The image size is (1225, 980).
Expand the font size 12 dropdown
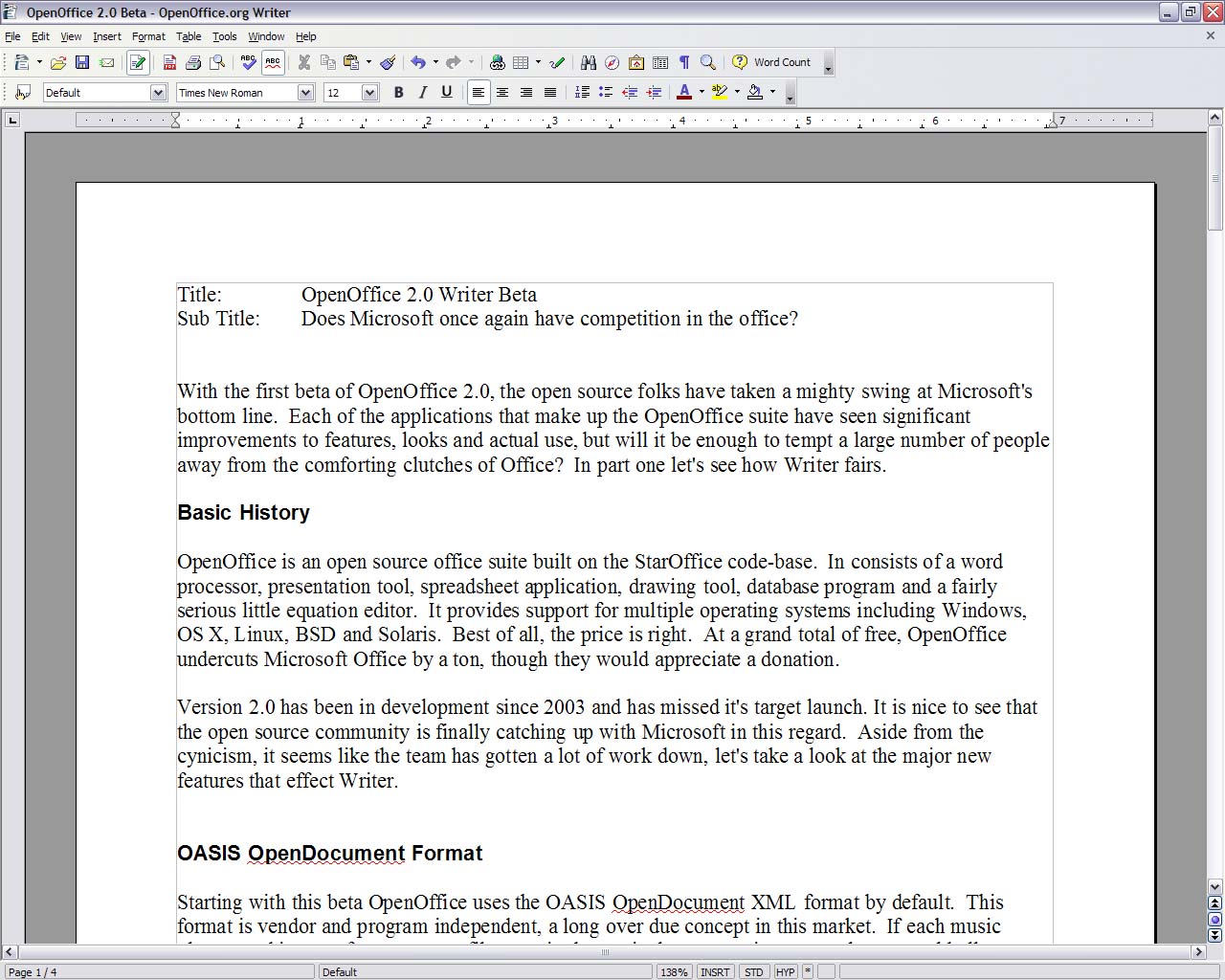tap(370, 93)
